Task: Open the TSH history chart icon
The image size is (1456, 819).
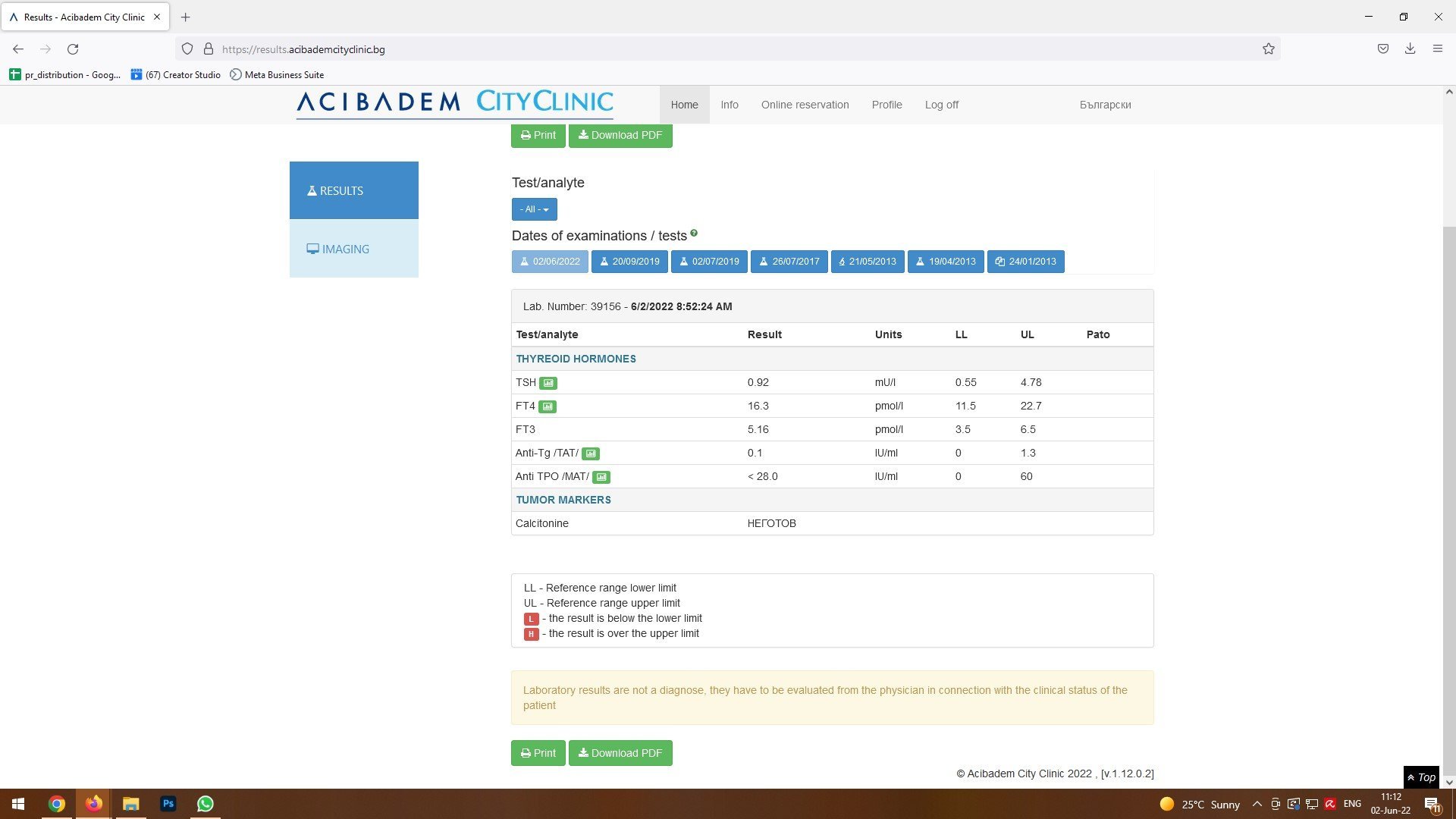Action: [x=548, y=383]
